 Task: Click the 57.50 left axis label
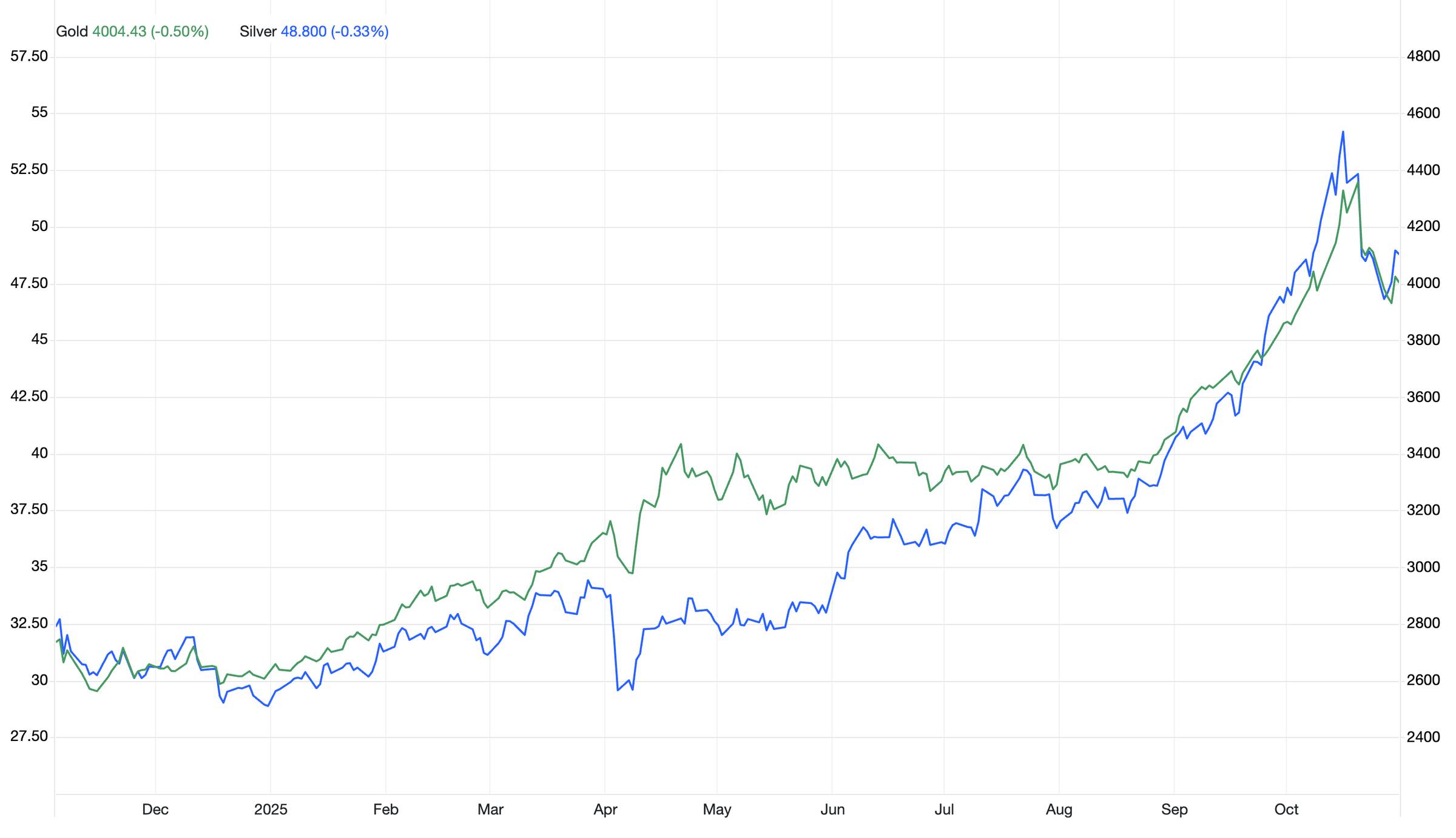click(x=29, y=56)
